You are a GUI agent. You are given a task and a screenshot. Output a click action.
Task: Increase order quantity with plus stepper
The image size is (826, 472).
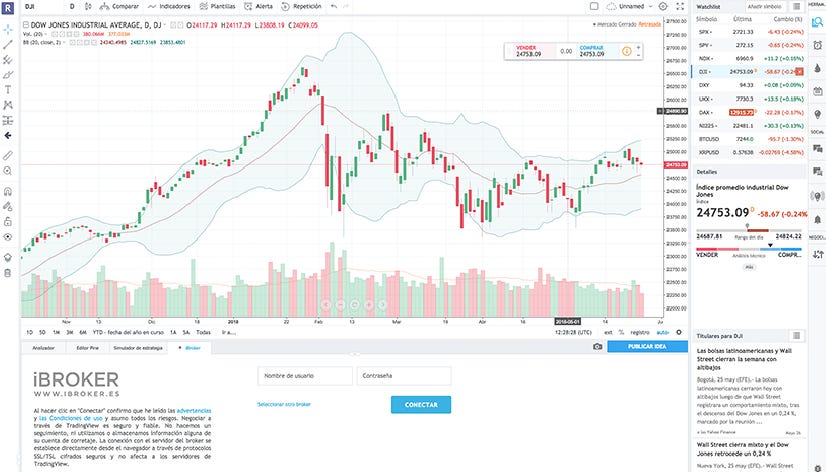(638, 47)
